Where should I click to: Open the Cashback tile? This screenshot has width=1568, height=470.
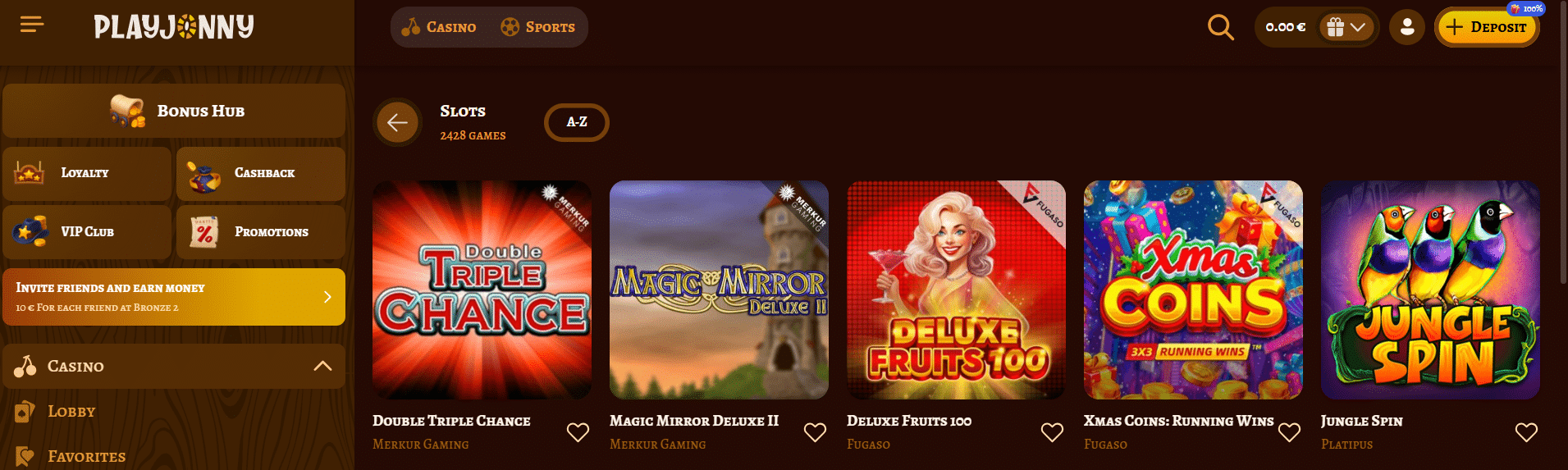tap(261, 173)
